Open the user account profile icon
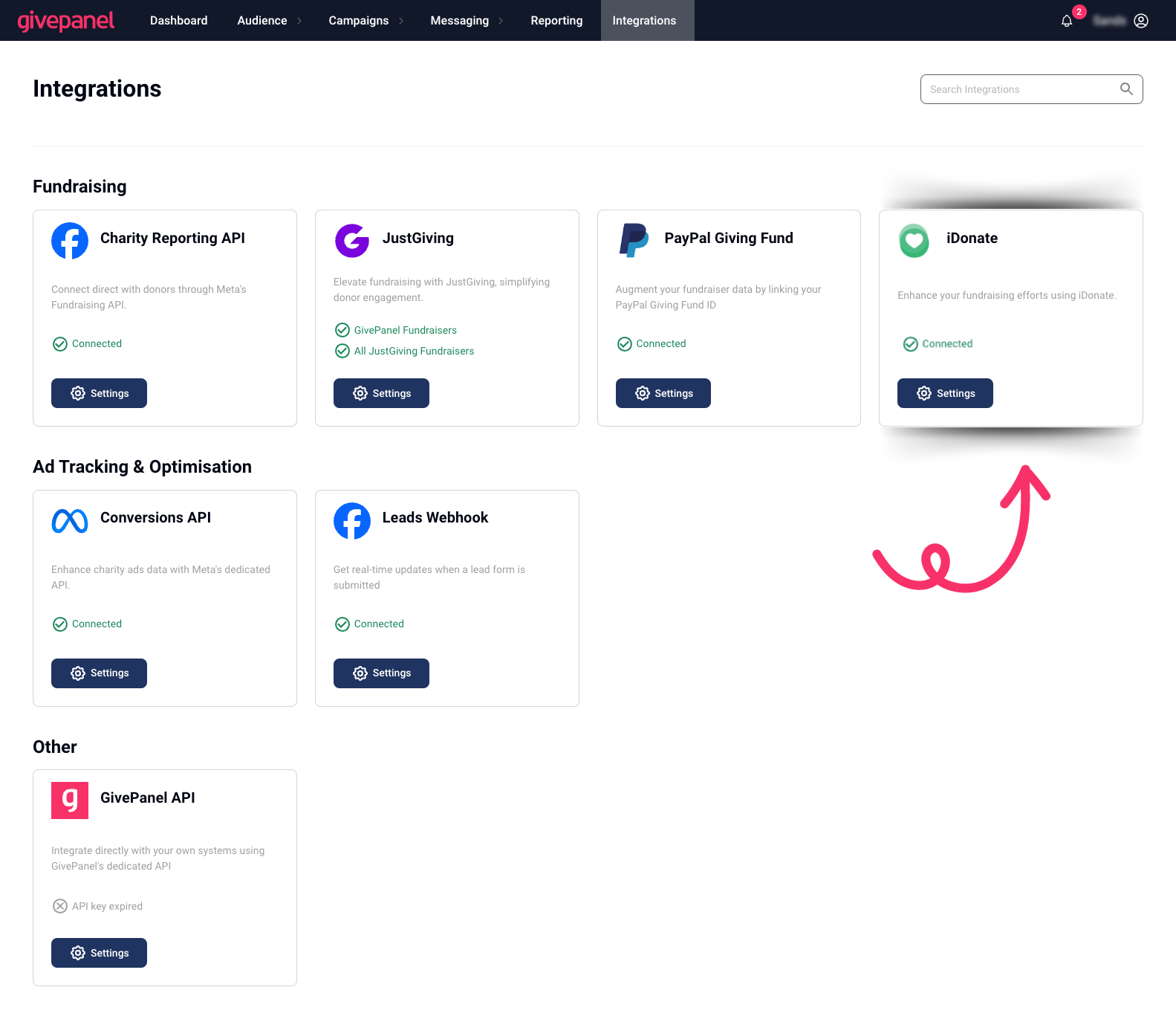Screen dimensions: 1176x1019 (x=1141, y=21)
